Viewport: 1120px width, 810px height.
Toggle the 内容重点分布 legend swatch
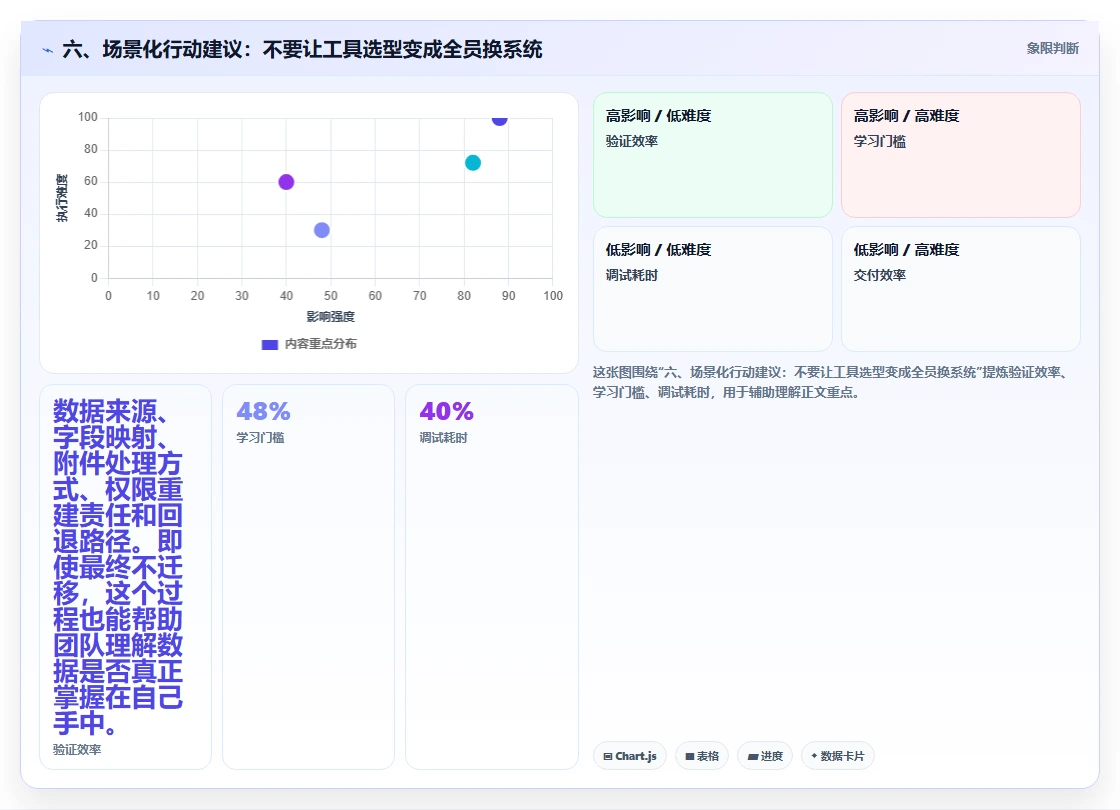coord(269,344)
